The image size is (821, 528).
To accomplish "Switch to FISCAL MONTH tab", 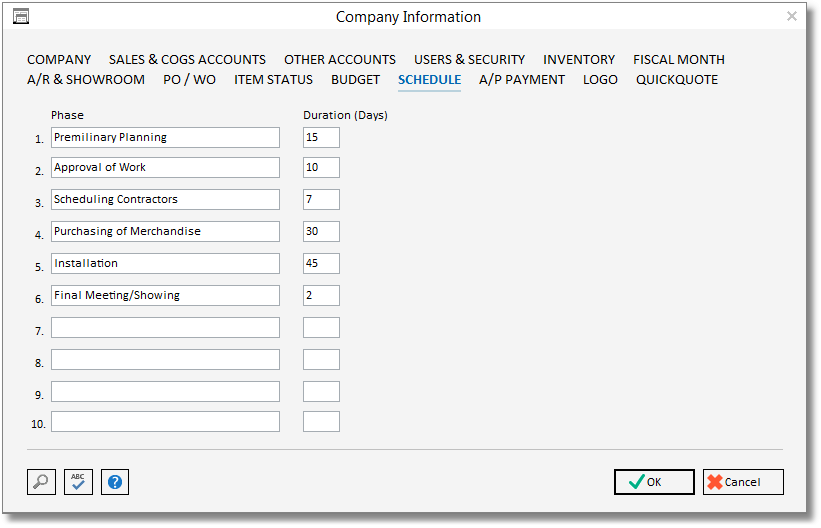I will 679,60.
